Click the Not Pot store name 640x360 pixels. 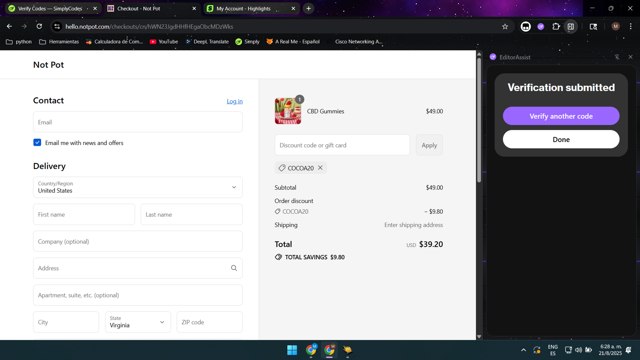tap(48, 65)
